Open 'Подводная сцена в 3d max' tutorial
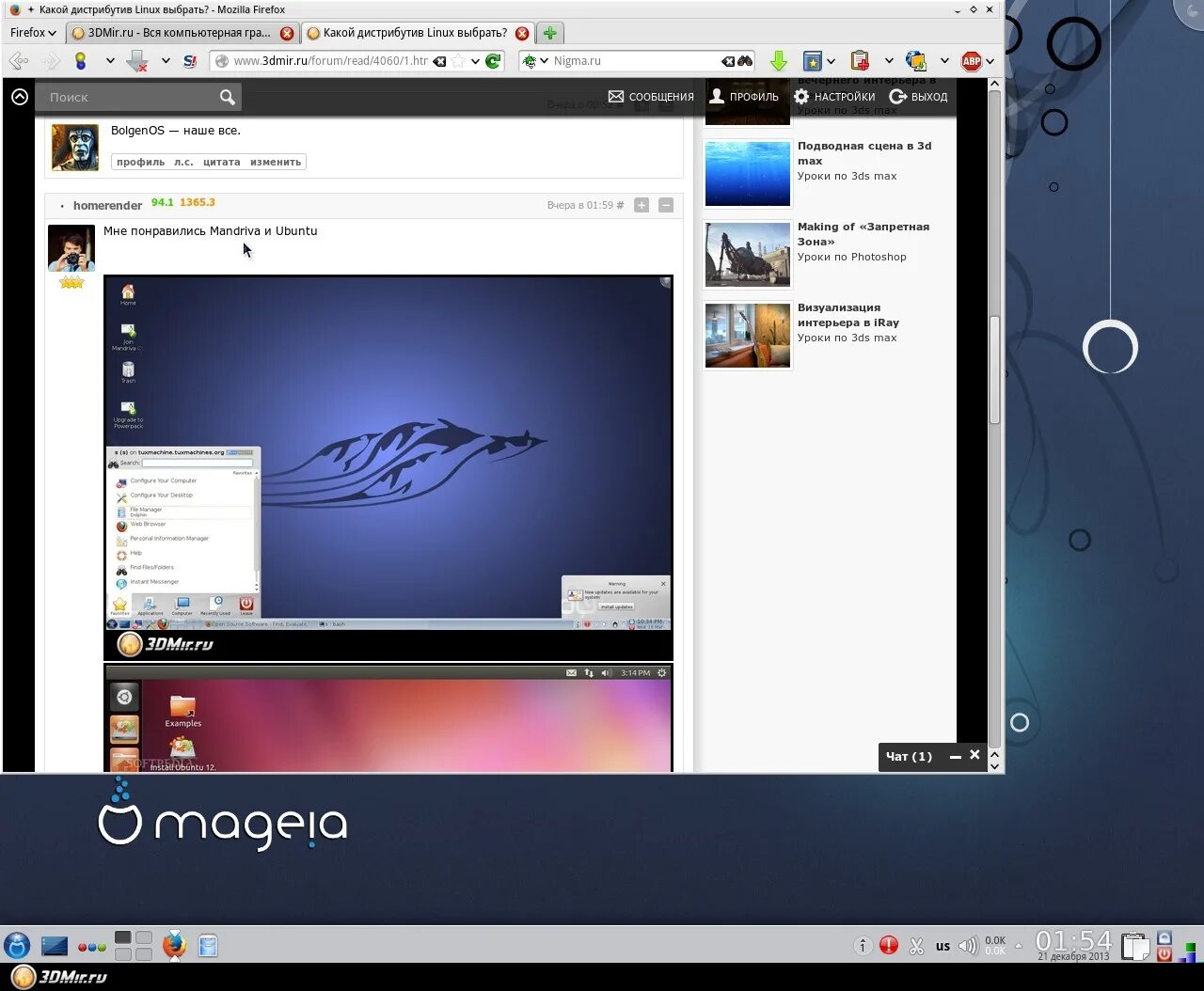1204x991 pixels. [864, 153]
